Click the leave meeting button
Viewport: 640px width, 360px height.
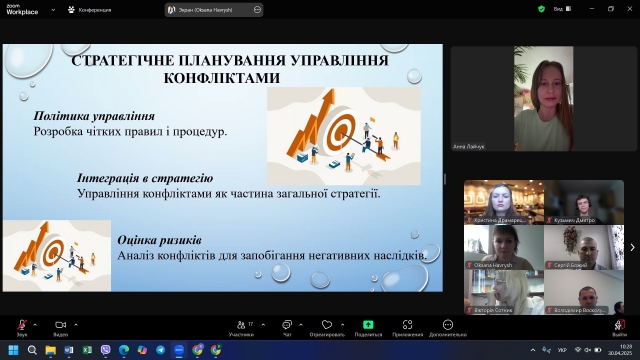(x=620, y=328)
